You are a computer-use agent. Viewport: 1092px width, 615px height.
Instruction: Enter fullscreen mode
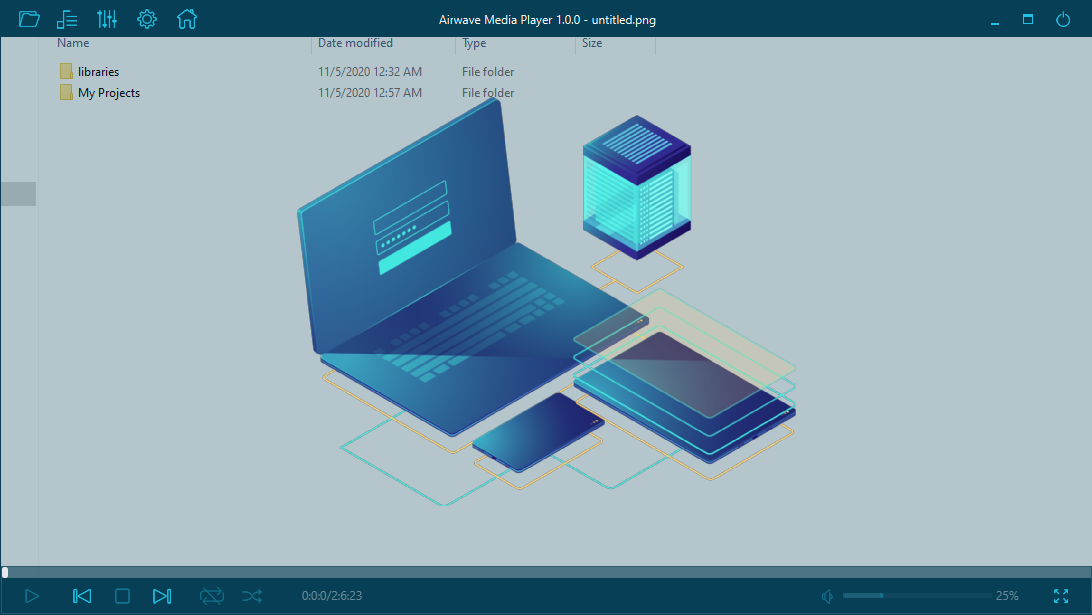click(1061, 596)
